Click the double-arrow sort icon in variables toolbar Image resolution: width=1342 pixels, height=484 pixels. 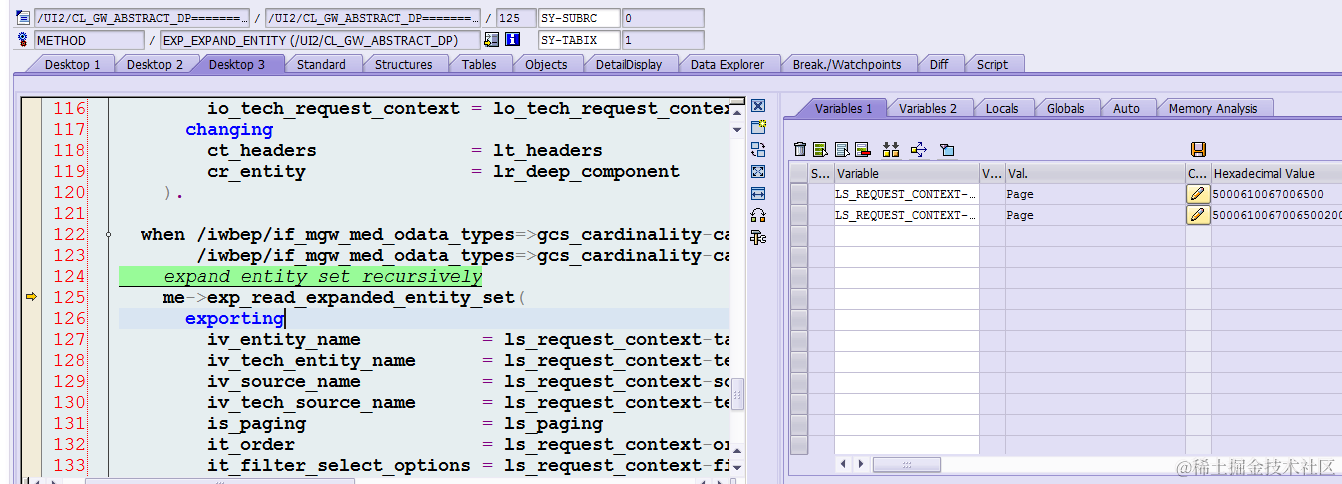[x=891, y=150]
